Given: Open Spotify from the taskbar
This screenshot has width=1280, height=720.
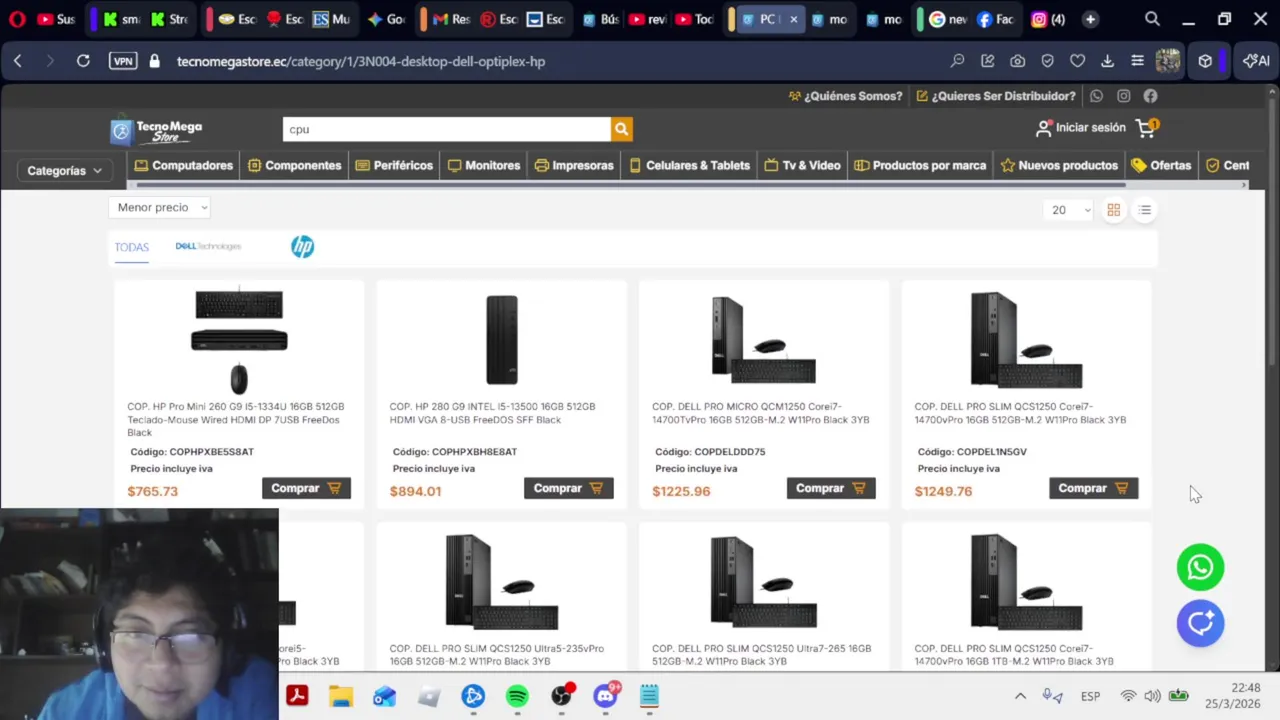Looking at the screenshot, I should click(x=517, y=696).
